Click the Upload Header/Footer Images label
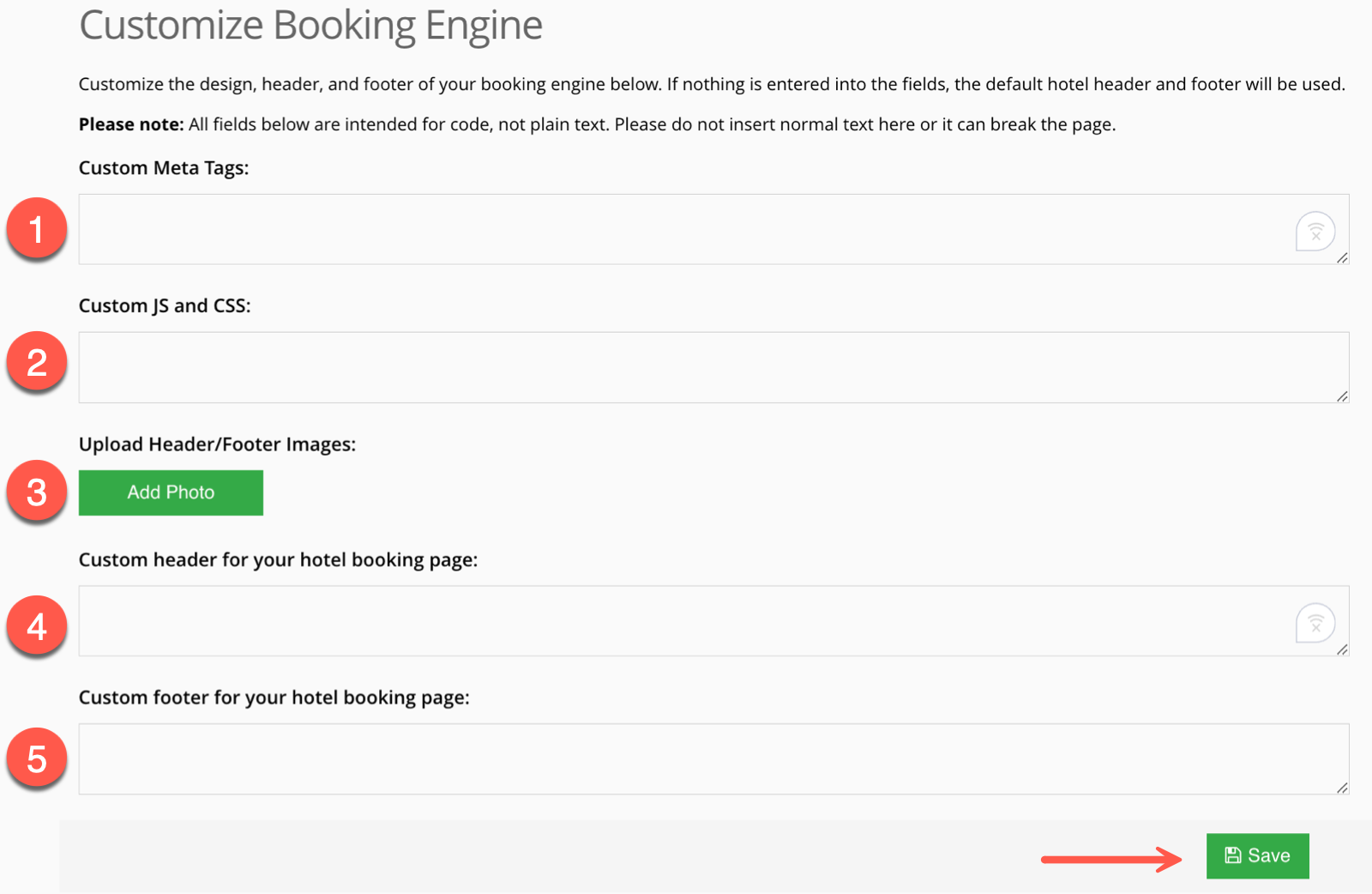The width and height of the screenshot is (1372, 894). (x=217, y=444)
